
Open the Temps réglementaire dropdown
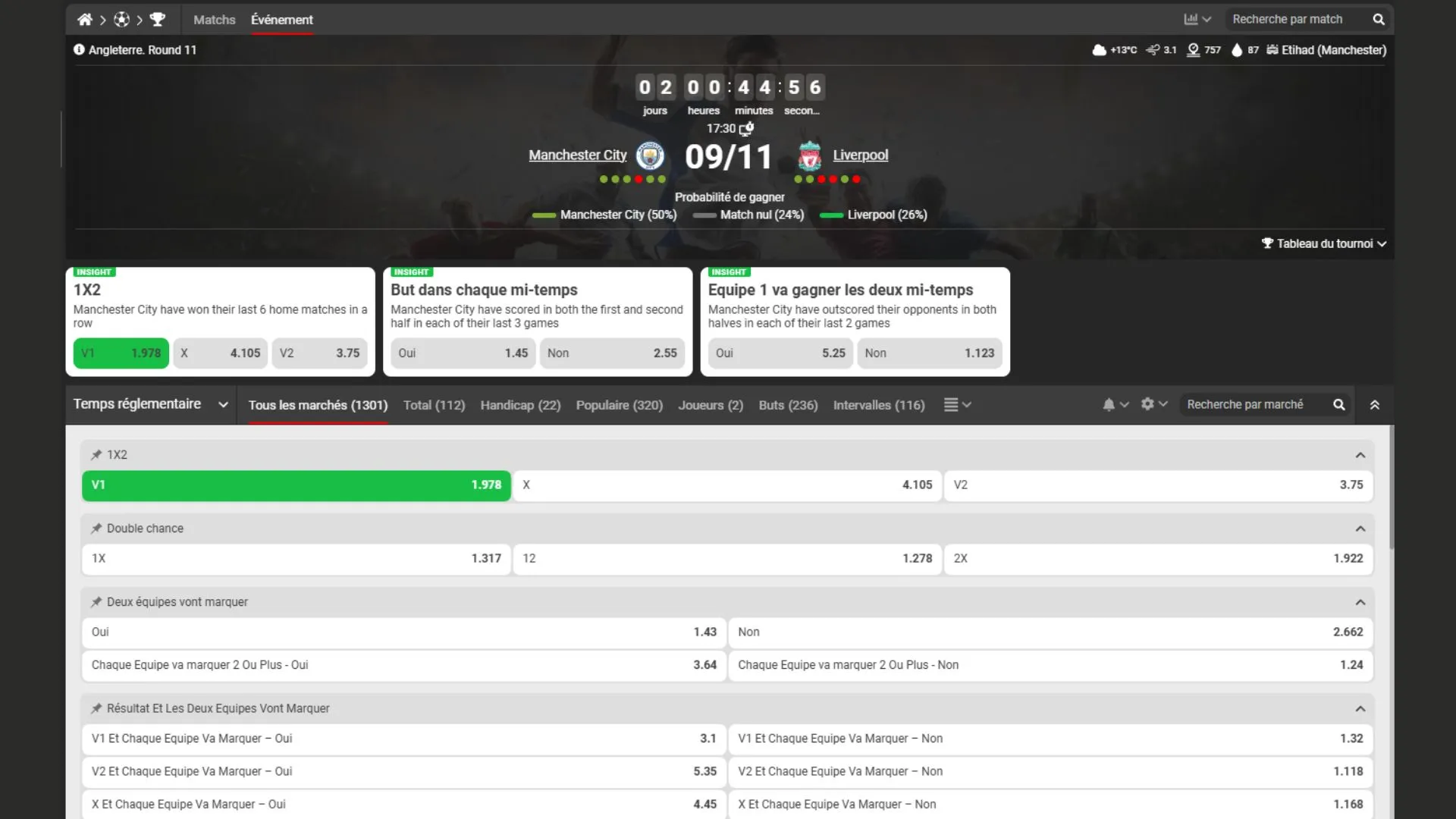tap(150, 404)
